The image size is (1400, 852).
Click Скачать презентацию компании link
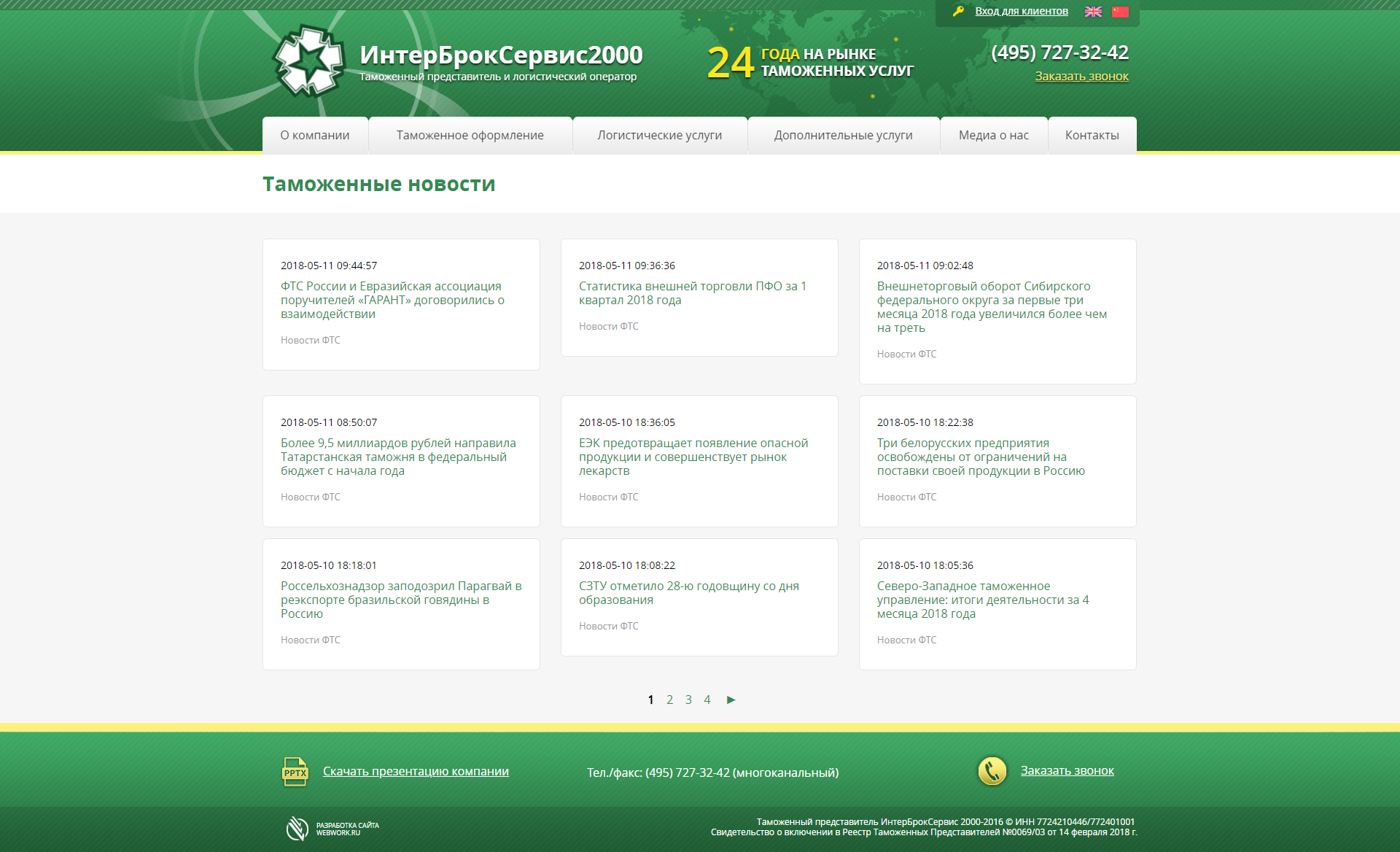(416, 771)
